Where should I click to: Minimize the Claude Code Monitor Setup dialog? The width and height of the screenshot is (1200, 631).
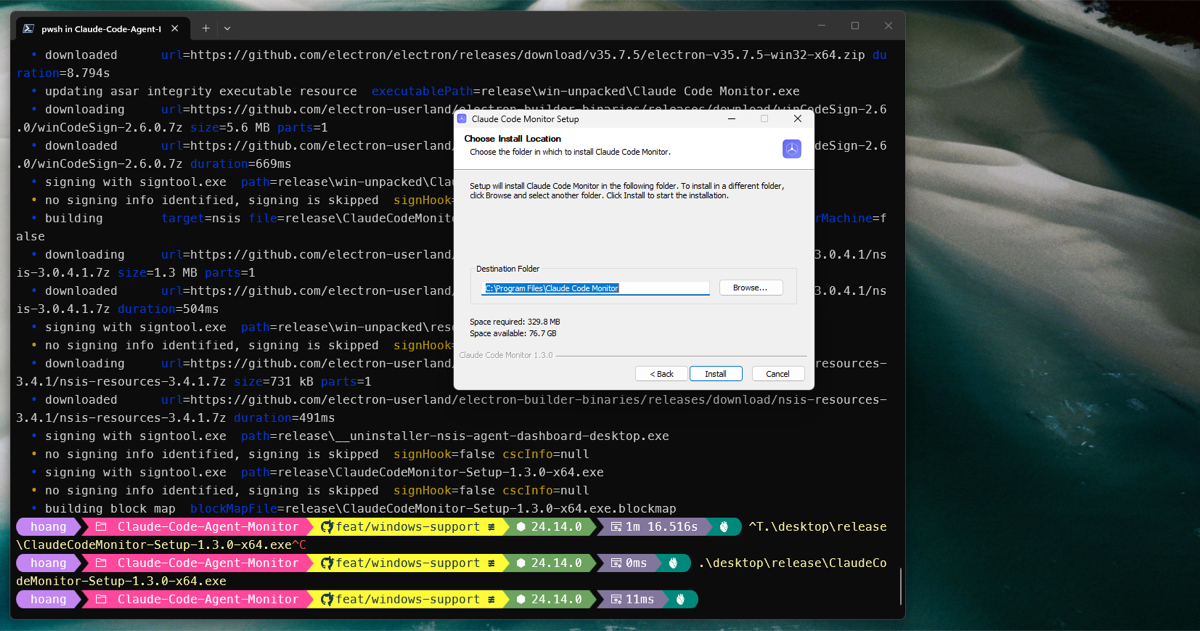click(731, 118)
